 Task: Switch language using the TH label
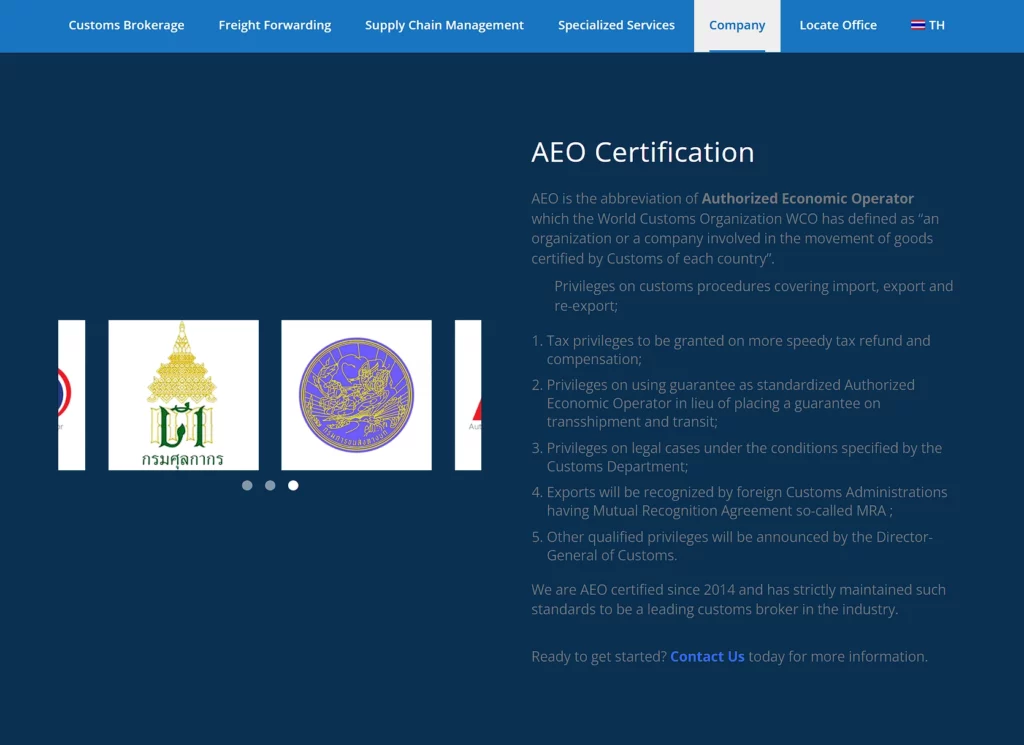(937, 25)
